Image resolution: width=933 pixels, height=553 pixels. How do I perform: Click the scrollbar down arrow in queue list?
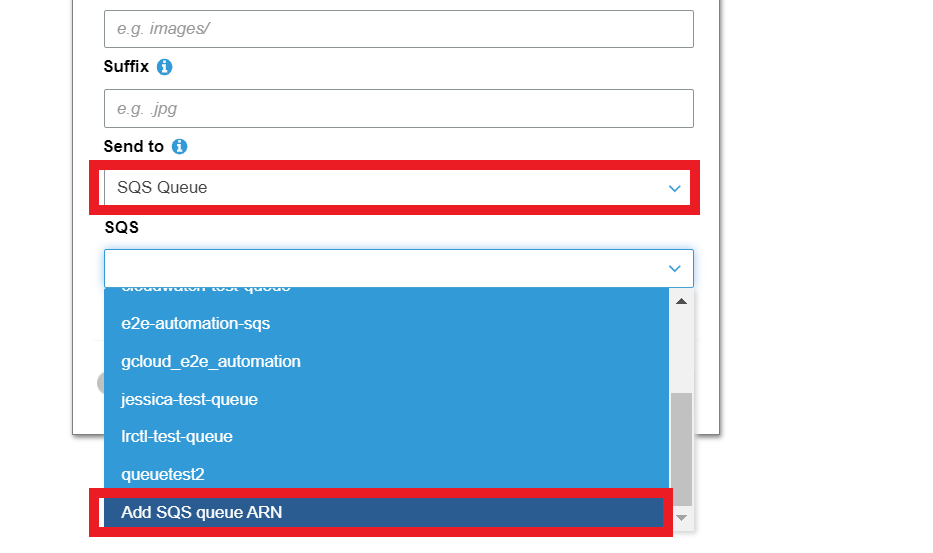[681, 517]
